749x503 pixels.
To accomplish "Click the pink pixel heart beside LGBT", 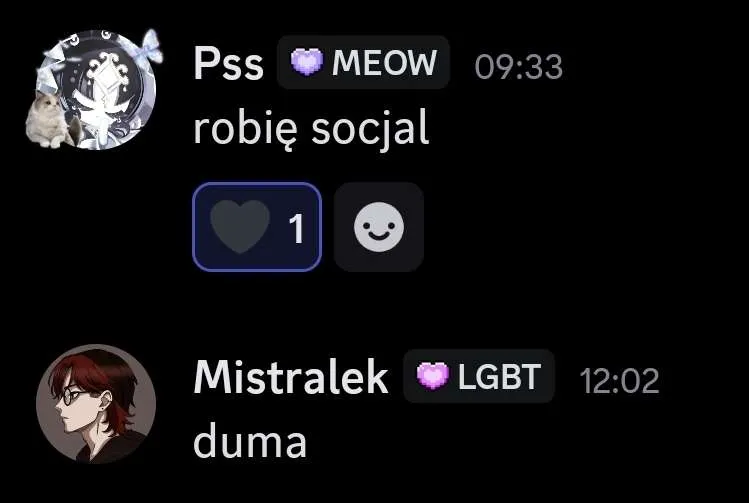I will [433, 375].
